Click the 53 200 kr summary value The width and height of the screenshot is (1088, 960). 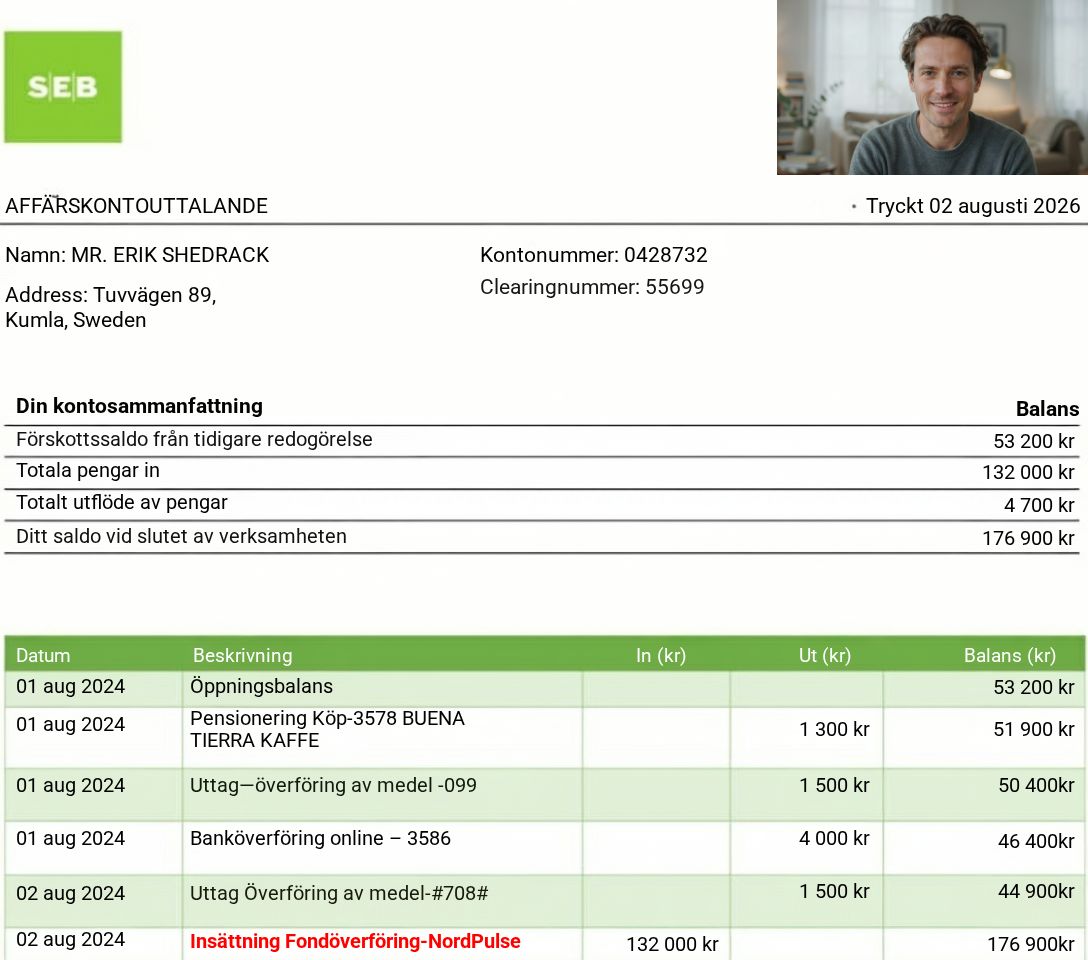click(x=1033, y=441)
